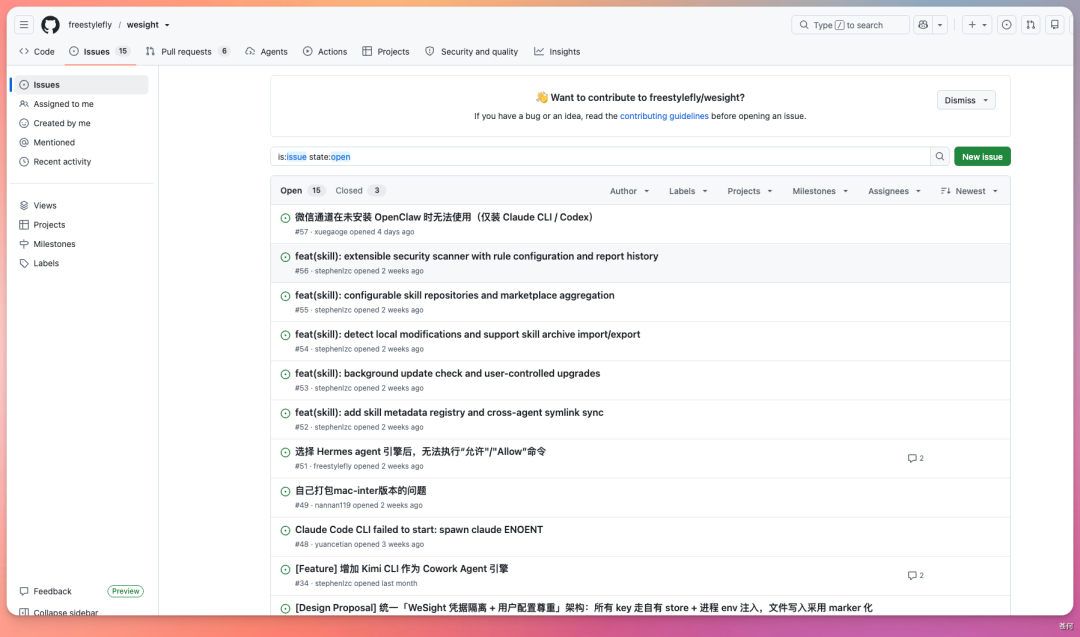Open the freestylefly owner link
Viewport: 1080px width, 637px height.
[x=90, y=25]
